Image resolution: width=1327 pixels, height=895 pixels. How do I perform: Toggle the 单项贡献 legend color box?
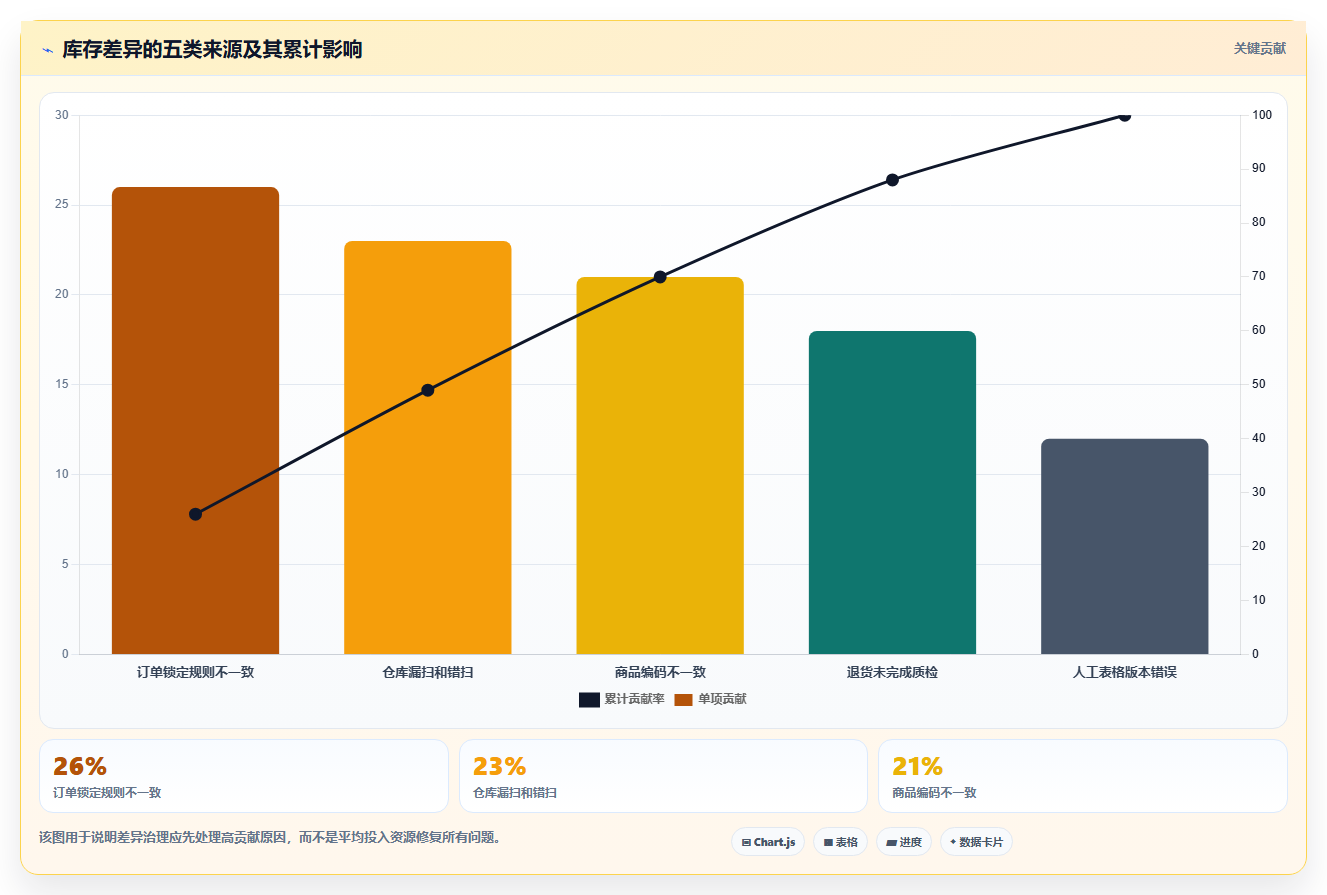pos(683,699)
